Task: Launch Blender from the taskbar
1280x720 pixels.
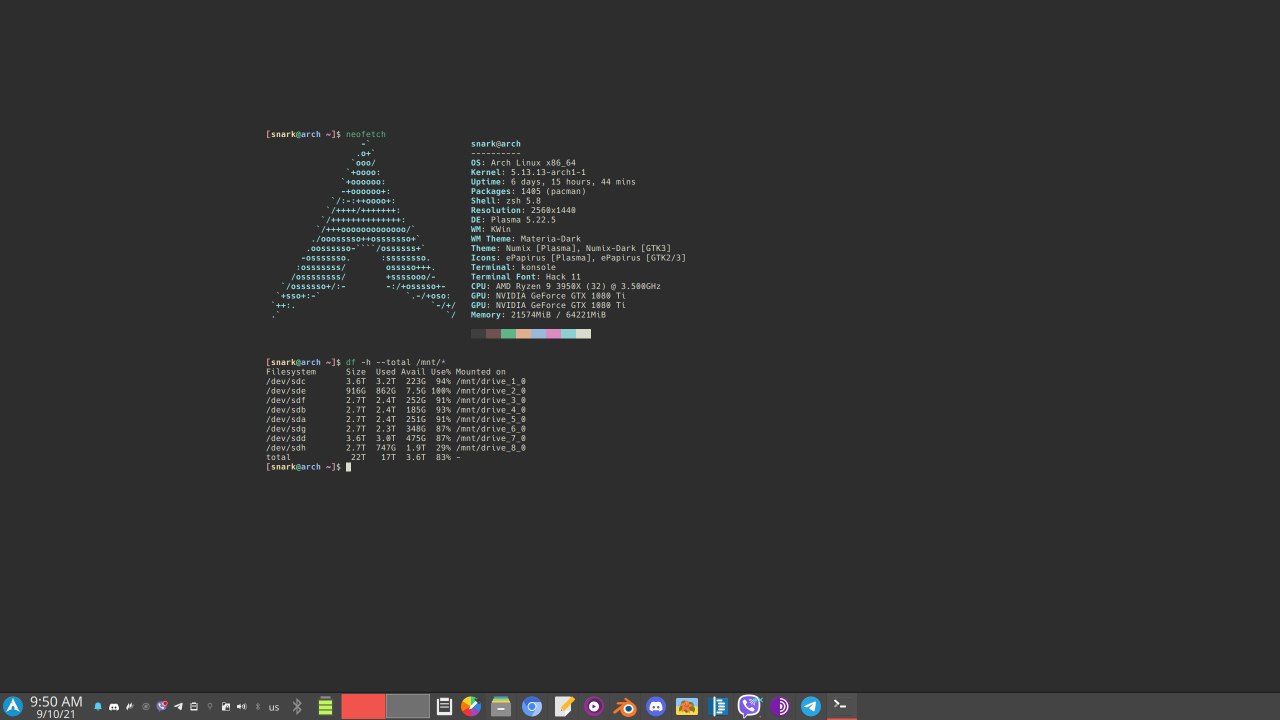Action: click(625, 707)
